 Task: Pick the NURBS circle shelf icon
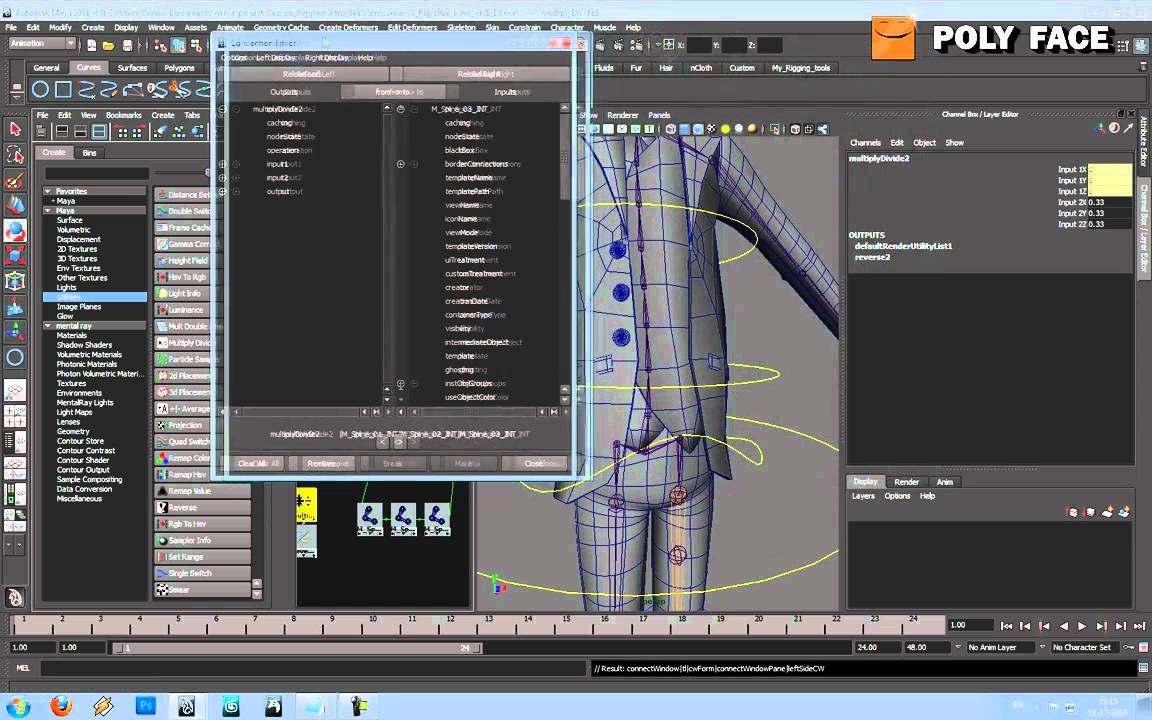click(40, 90)
